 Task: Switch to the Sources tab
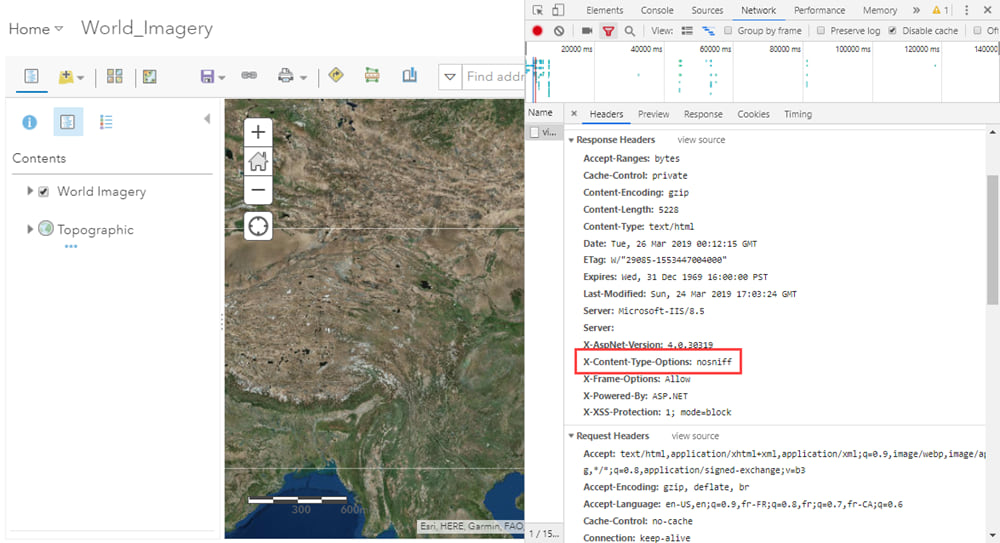coord(707,10)
